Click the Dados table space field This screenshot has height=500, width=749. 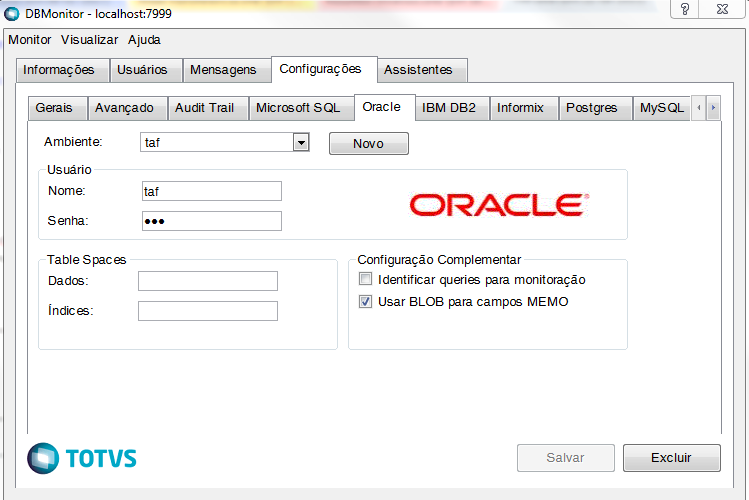tap(208, 281)
